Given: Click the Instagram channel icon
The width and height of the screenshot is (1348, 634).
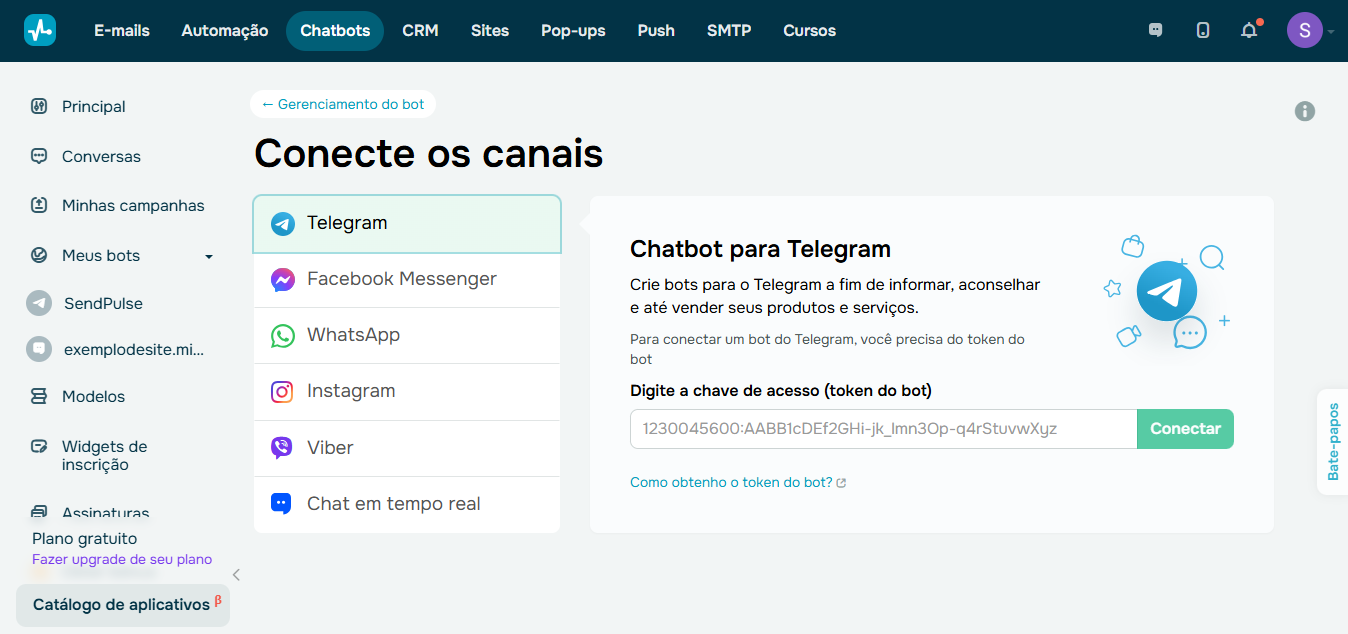Looking at the screenshot, I should (283, 391).
